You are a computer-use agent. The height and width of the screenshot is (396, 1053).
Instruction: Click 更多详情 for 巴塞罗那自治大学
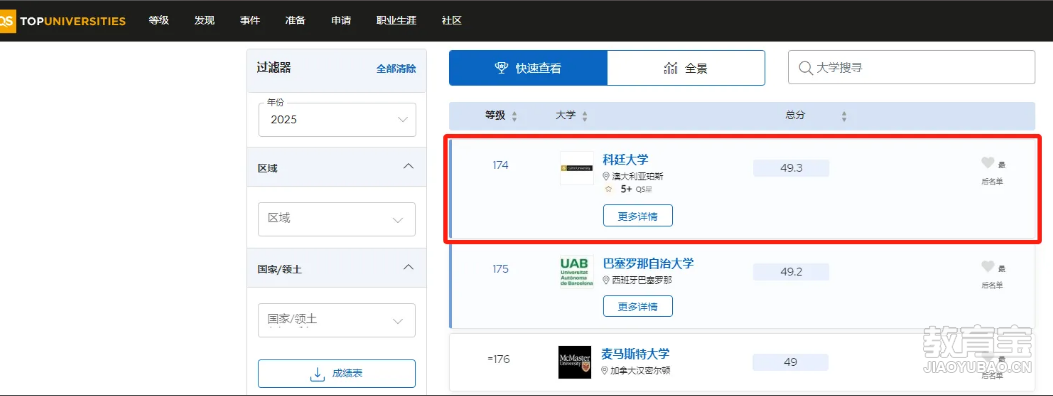pos(637,306)
